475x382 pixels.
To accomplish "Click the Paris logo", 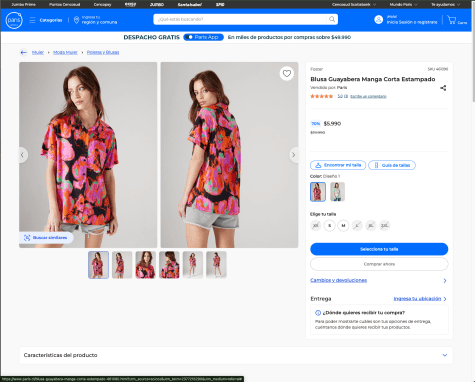I will 14,20.
